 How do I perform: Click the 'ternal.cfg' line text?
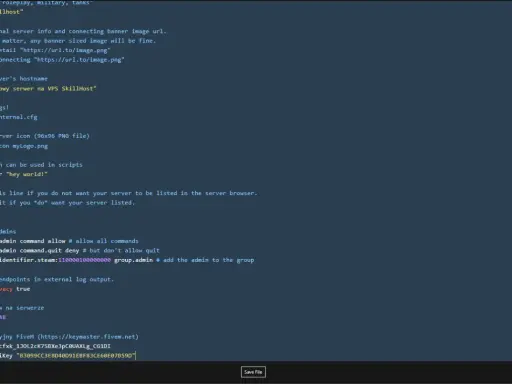[x=19, y=117]
